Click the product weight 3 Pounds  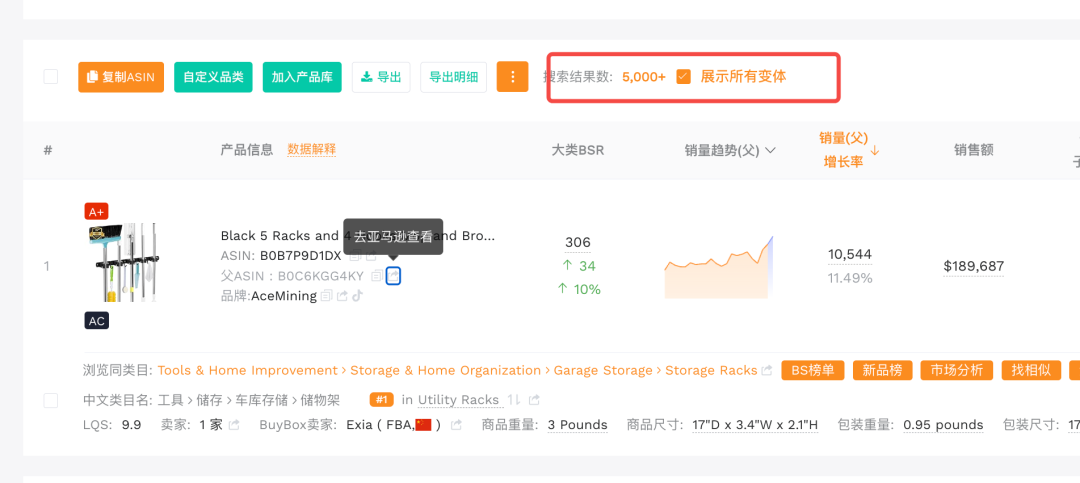click(x=577, y=425)
